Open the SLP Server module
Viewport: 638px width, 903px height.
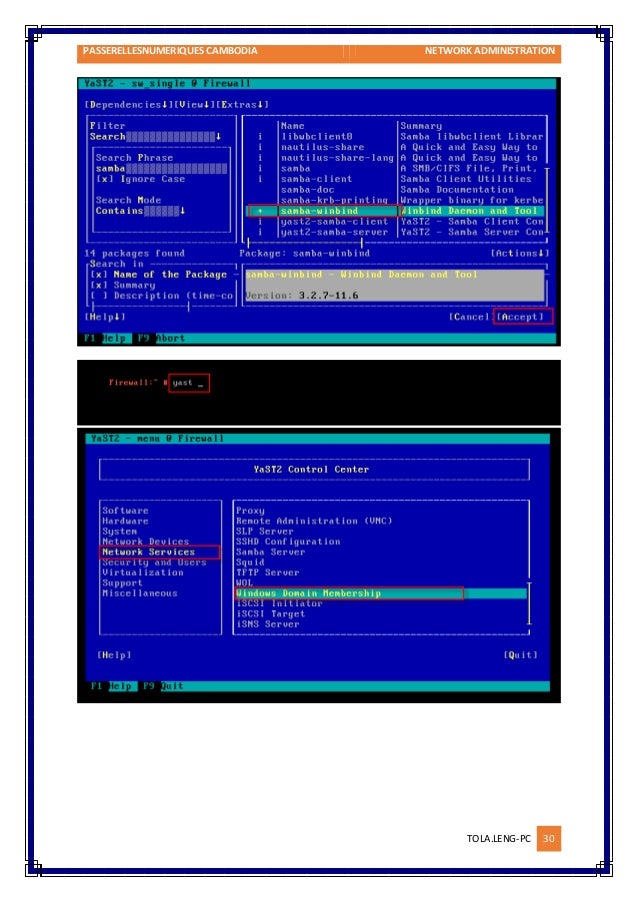pos(265,531)
